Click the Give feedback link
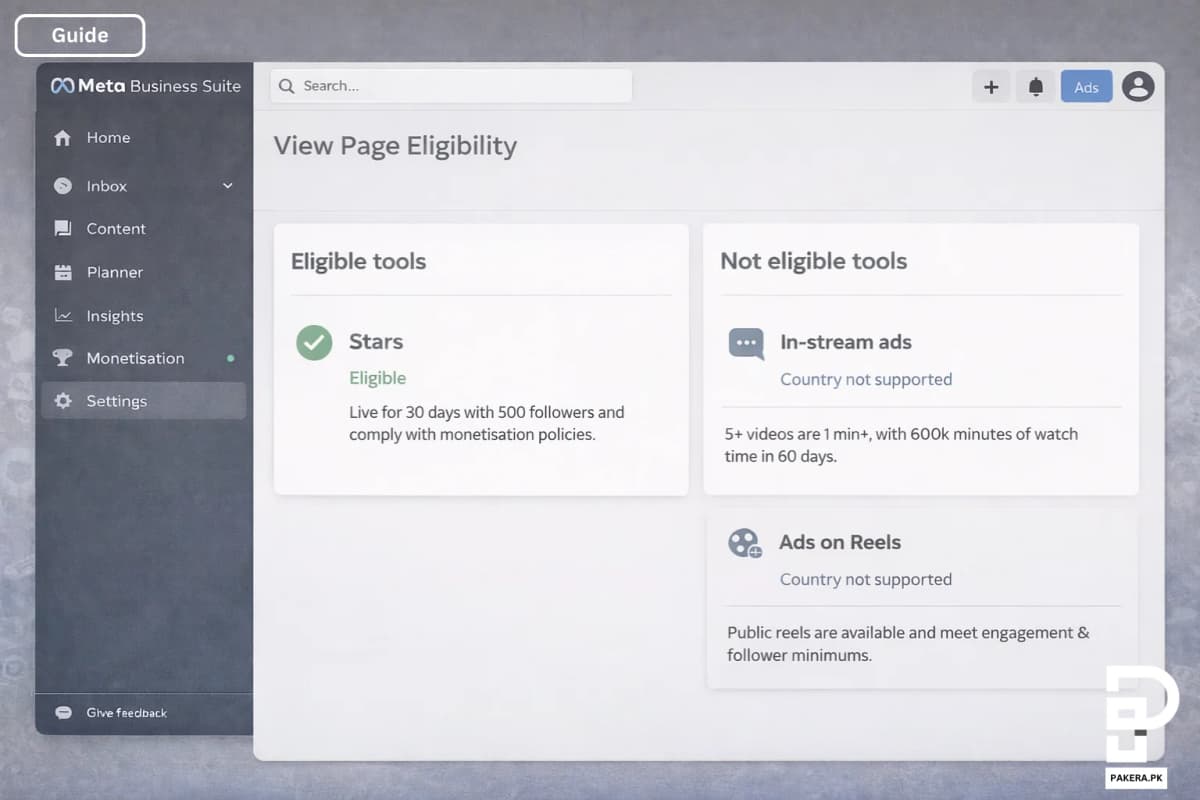1200x800 pixels. click(x=127, y=713)
